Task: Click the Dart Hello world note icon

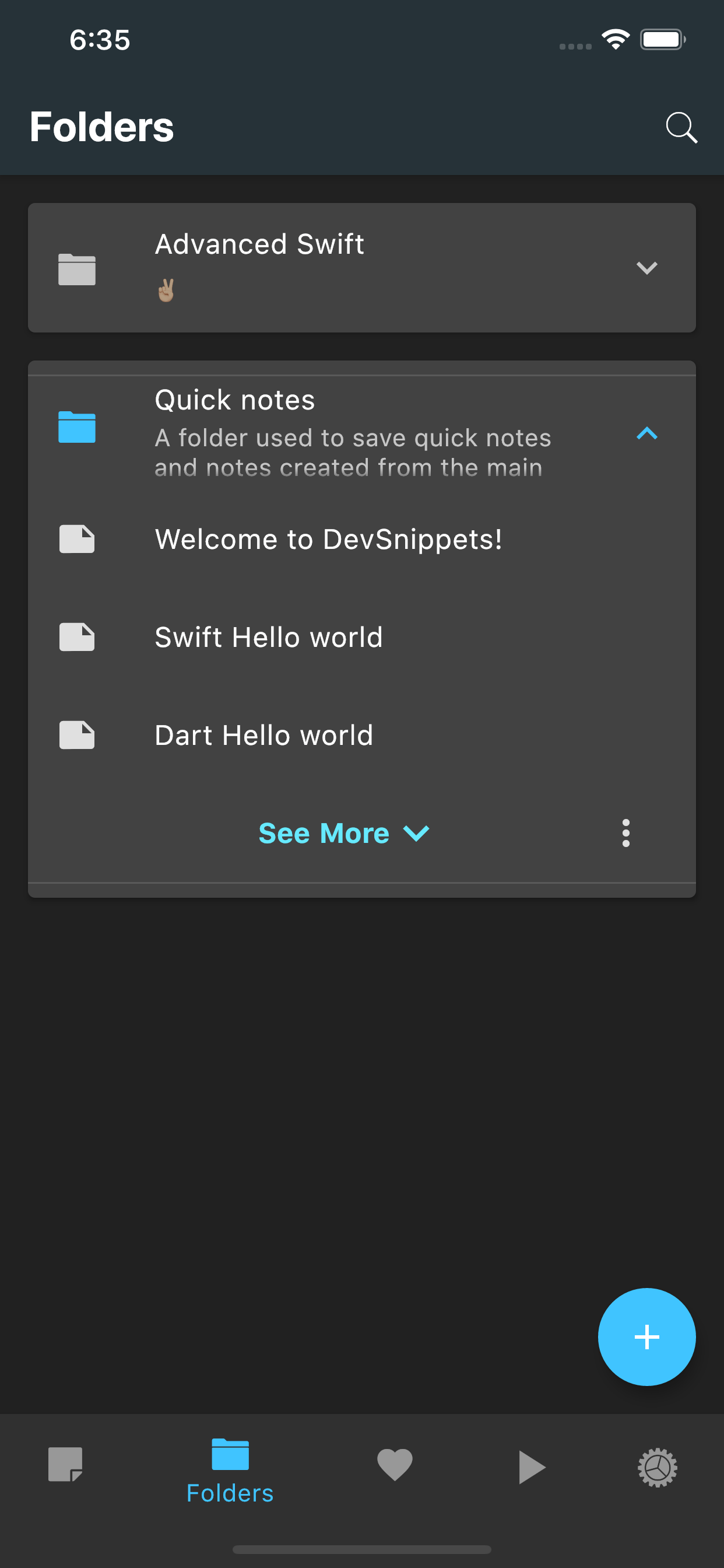Action: (x=77, y=734)
